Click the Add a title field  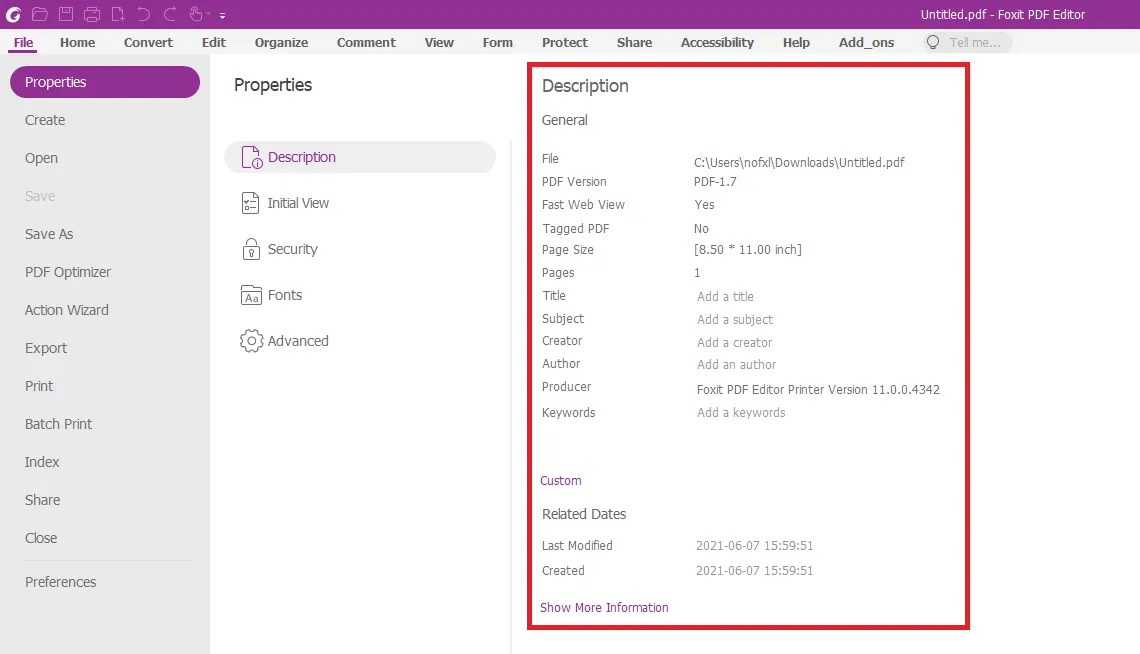725,297
